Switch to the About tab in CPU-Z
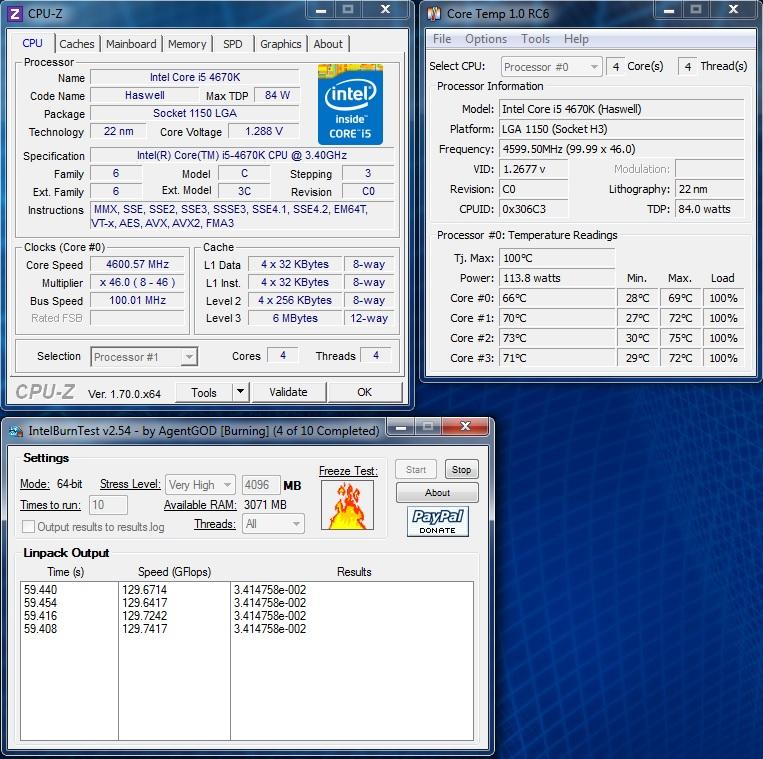This screenshot has width=763, height=759. point(328,44)
